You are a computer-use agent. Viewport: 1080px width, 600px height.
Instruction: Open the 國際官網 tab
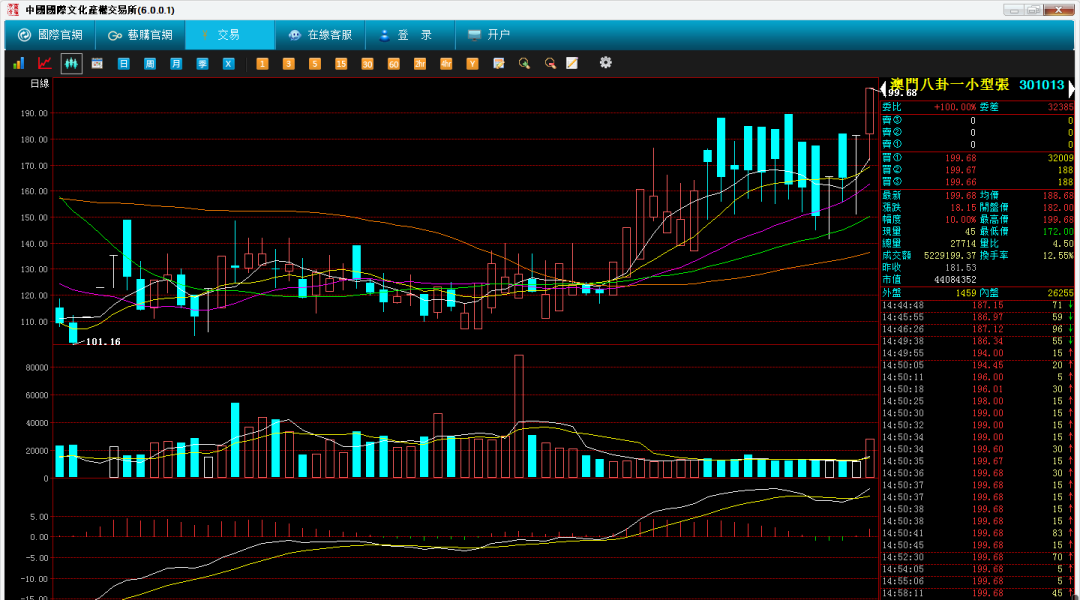[x=50, y=34]
